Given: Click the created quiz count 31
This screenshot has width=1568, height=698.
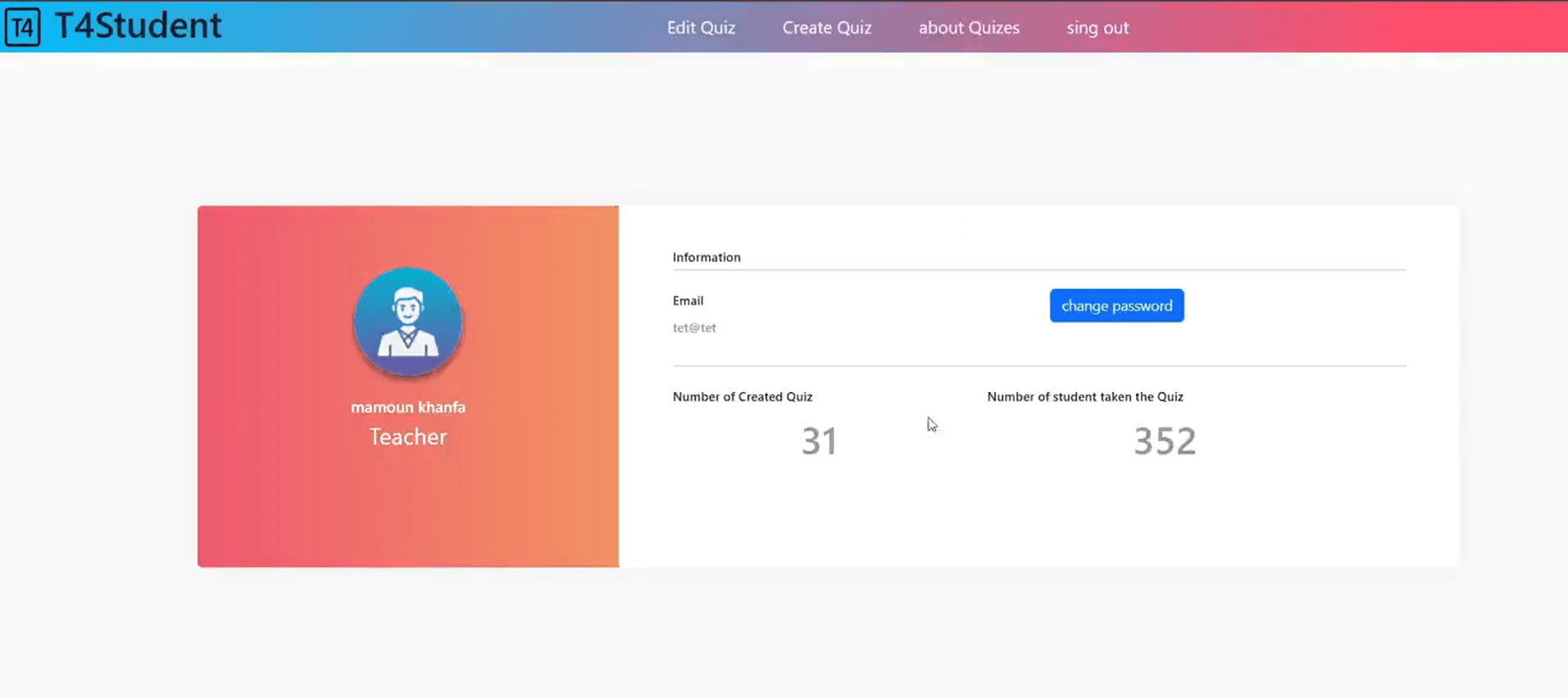Looking at the screenshot, I should [x=819, y=441].
